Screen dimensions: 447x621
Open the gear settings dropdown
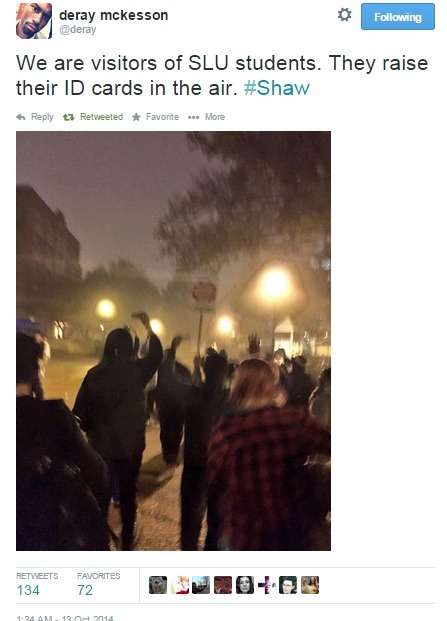344,15
